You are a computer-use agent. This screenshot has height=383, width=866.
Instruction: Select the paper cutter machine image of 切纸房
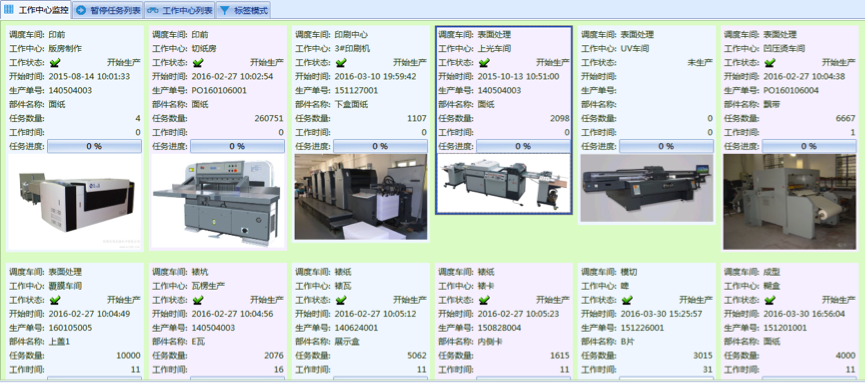(218, 202)
